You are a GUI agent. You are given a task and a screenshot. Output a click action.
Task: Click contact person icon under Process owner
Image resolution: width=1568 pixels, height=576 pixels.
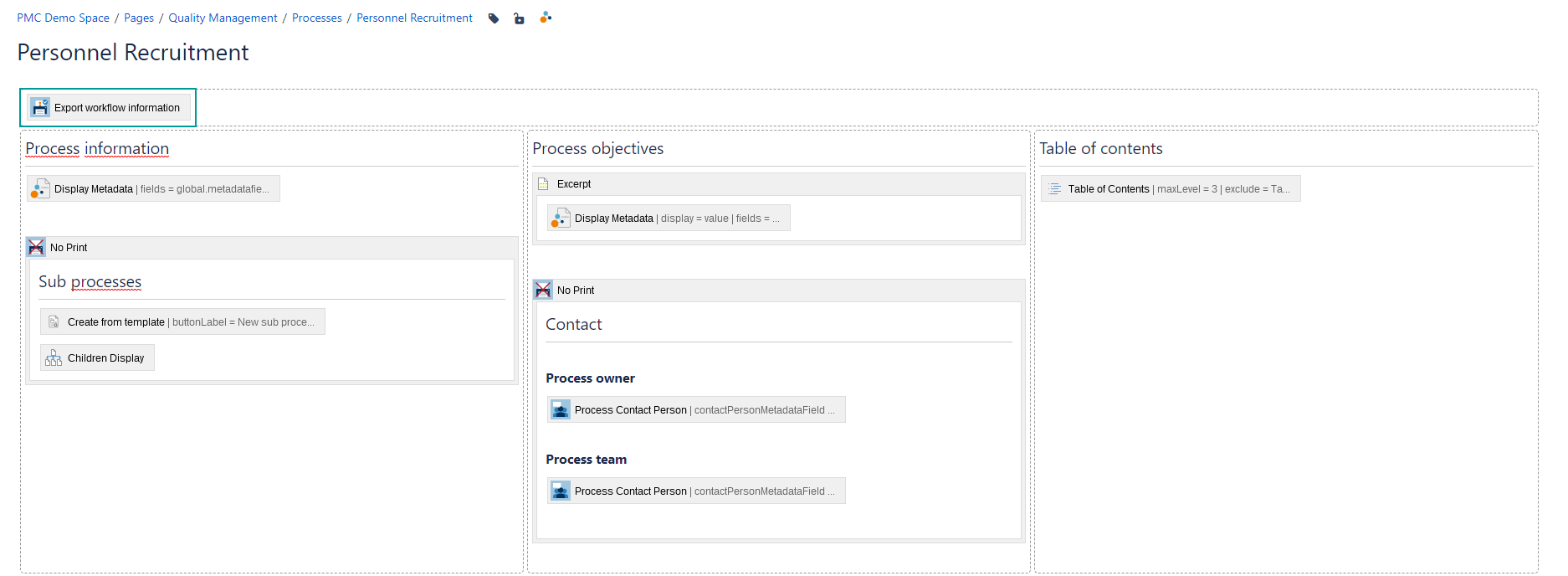point(561,409)
